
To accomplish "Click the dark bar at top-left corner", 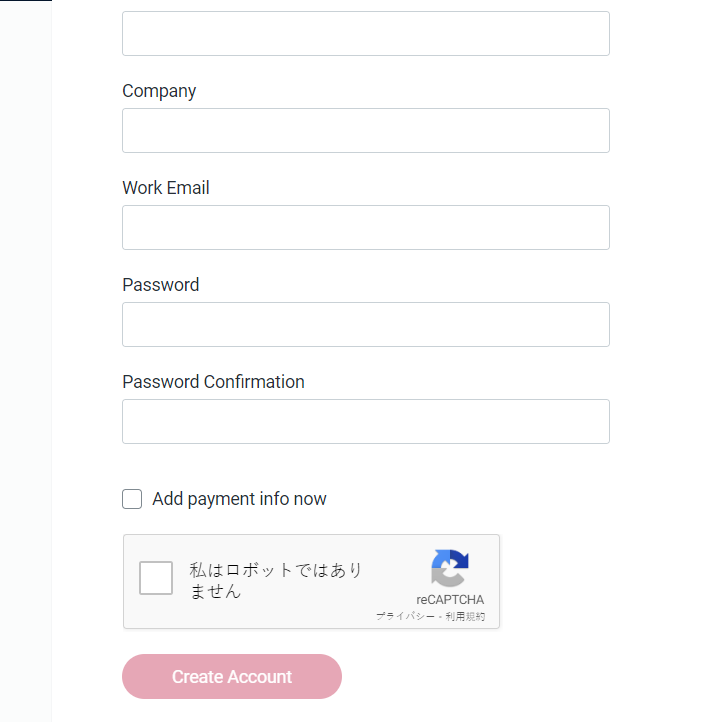I will tap(25, 1).
